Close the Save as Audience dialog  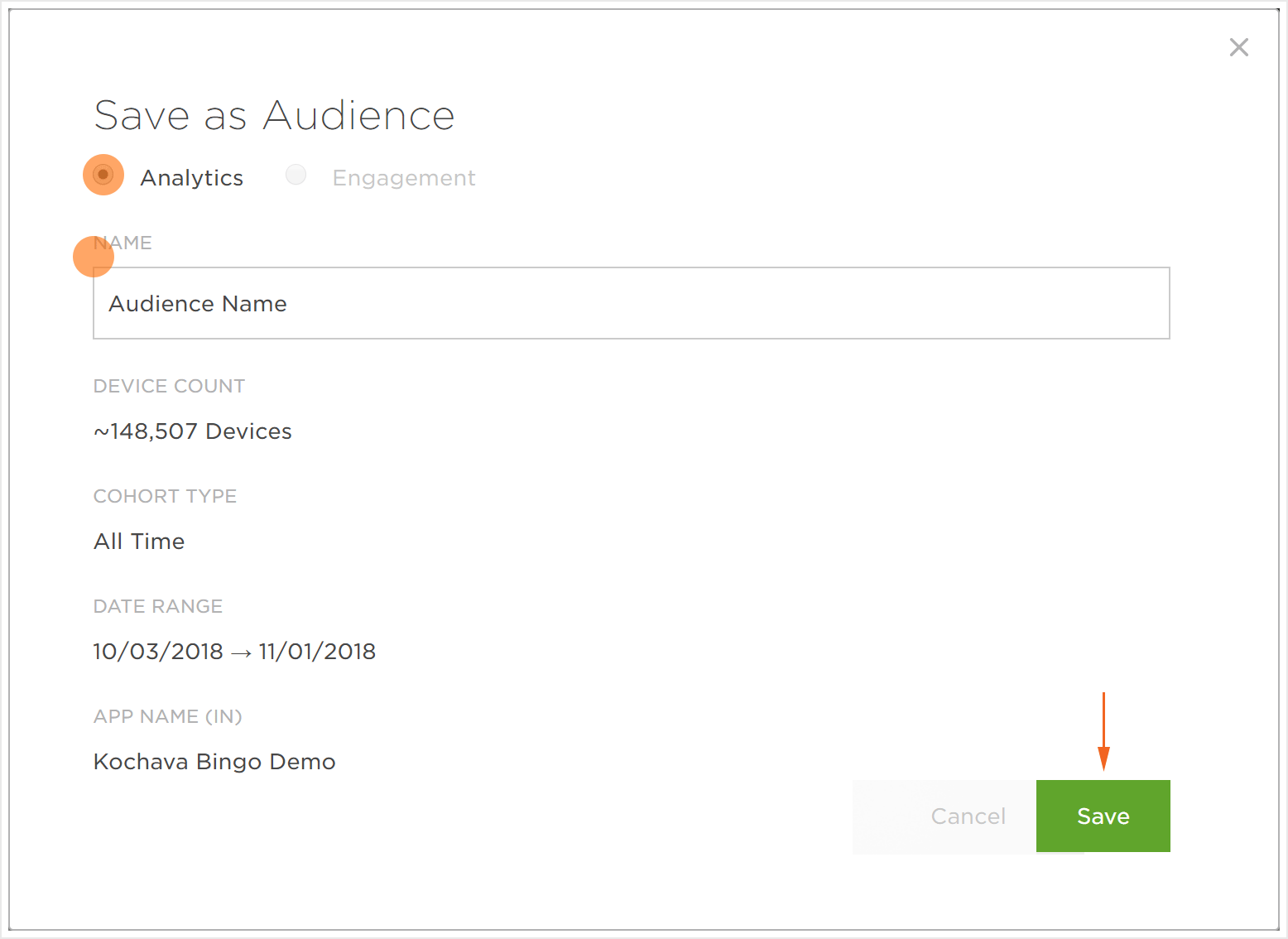[x=1238, y=47]
